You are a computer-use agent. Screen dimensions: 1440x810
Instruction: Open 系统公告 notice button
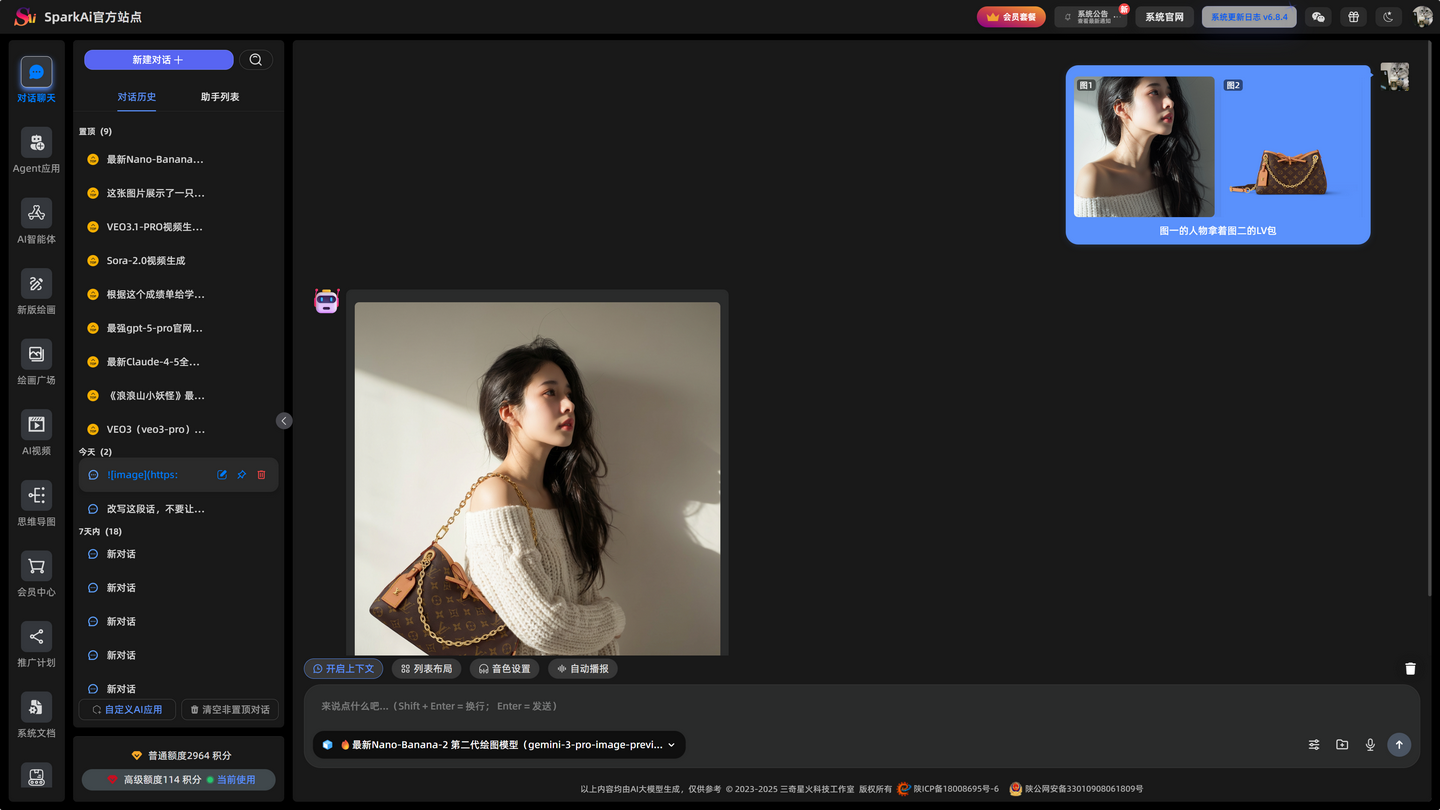[x=1090, y=17]
